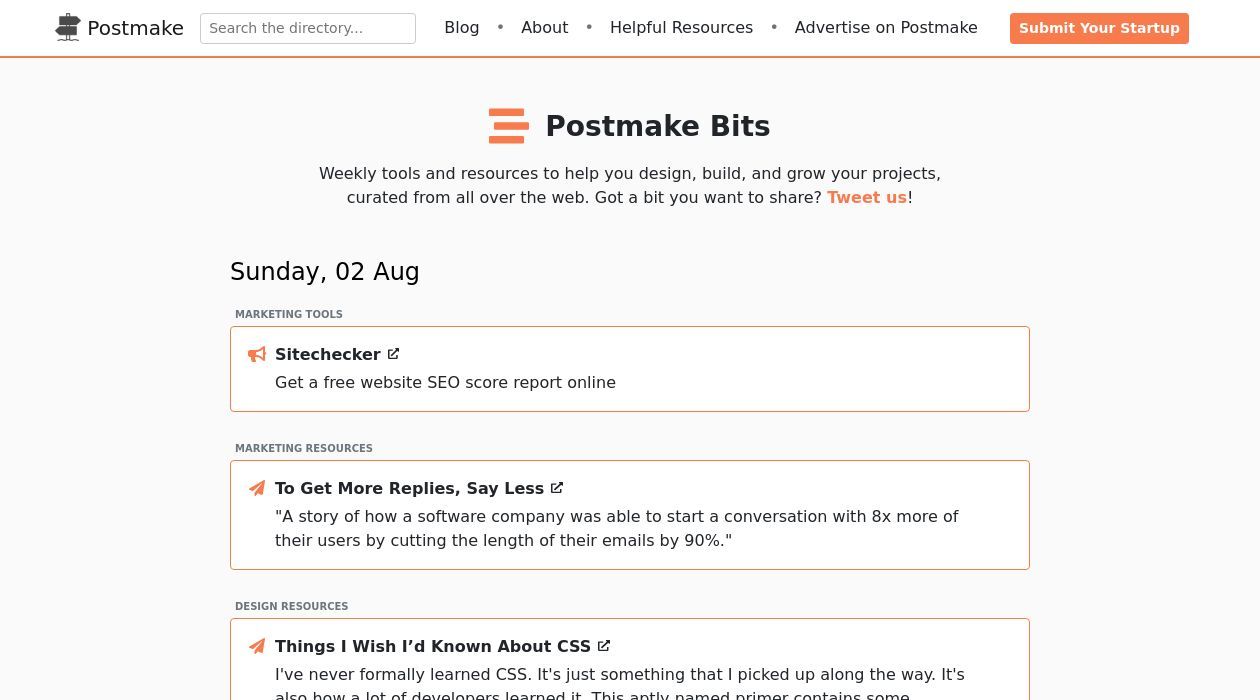Open external link icon after Say Less
The image size is (1260, 700).
coord(557,487)
